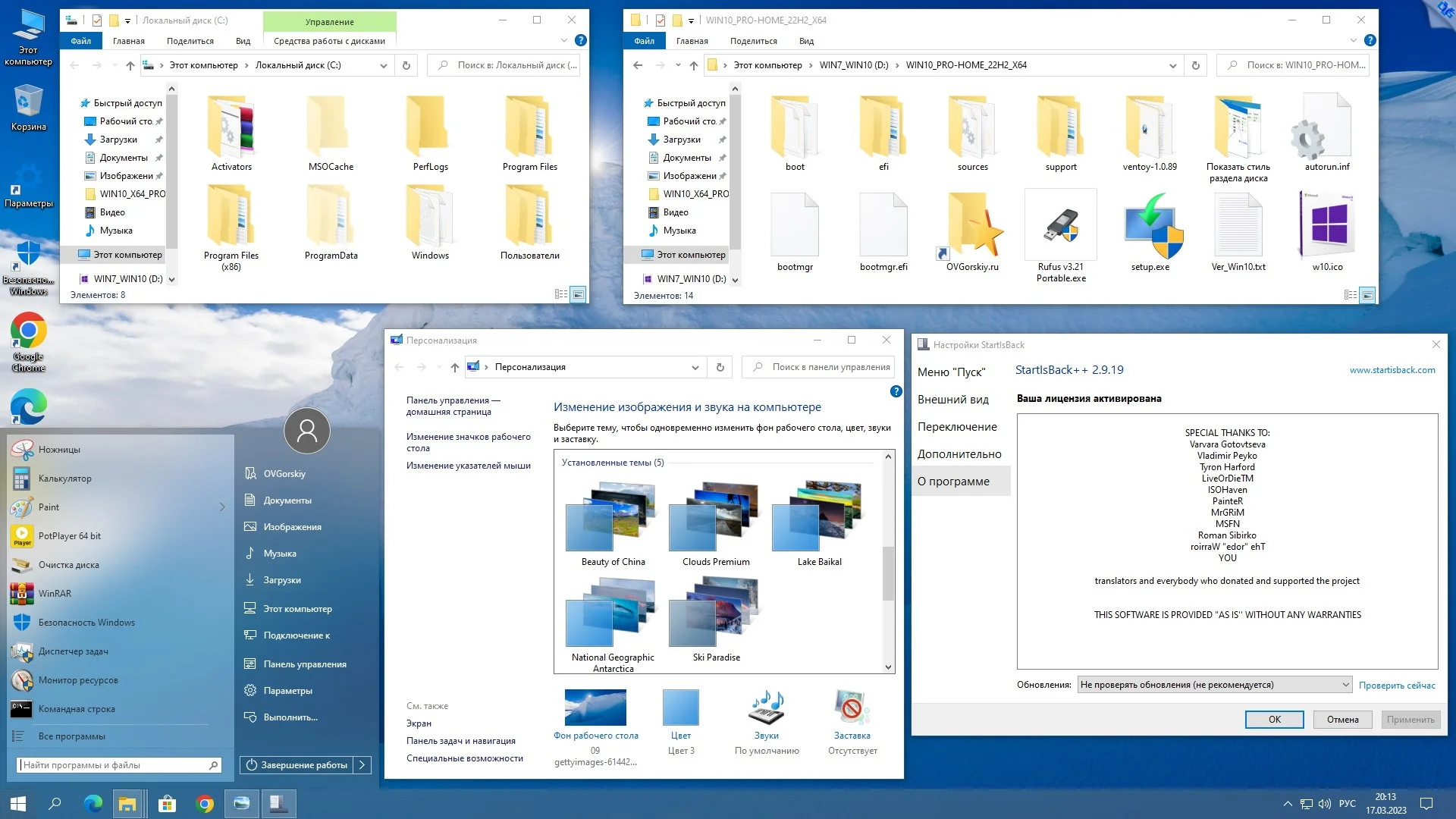Switch to Внешний вид section in StartIsBack
This screenshot has width=1456, height=819.
[952, 400]
